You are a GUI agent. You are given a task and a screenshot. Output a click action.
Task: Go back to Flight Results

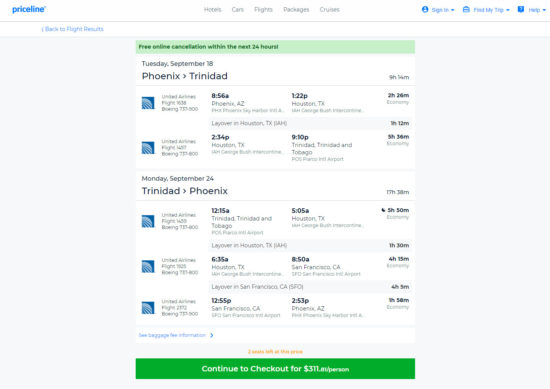(x=73, y=29)
